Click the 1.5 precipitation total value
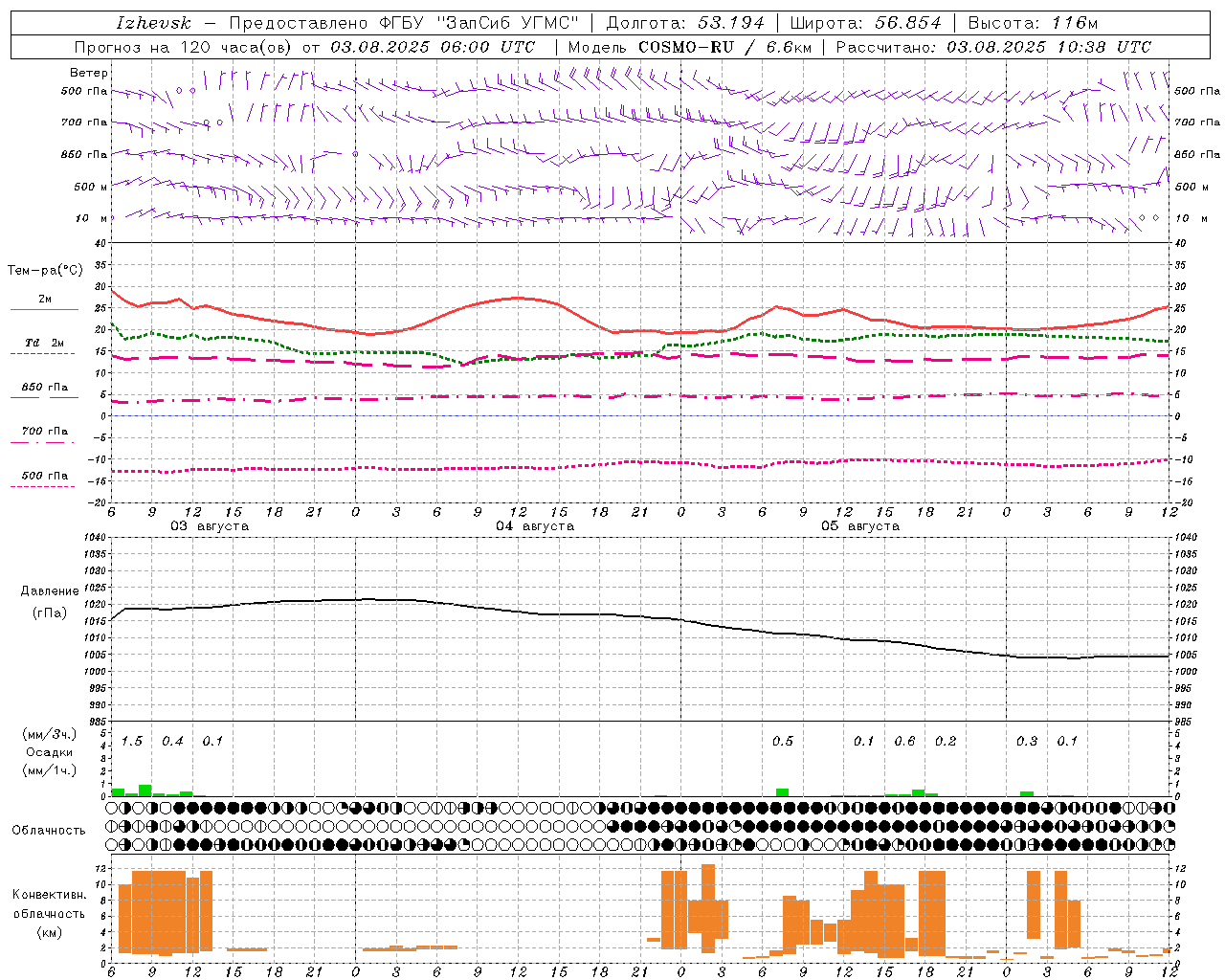Image resolution: width=1225 pixels, height=980 pixels. (132, 742)
